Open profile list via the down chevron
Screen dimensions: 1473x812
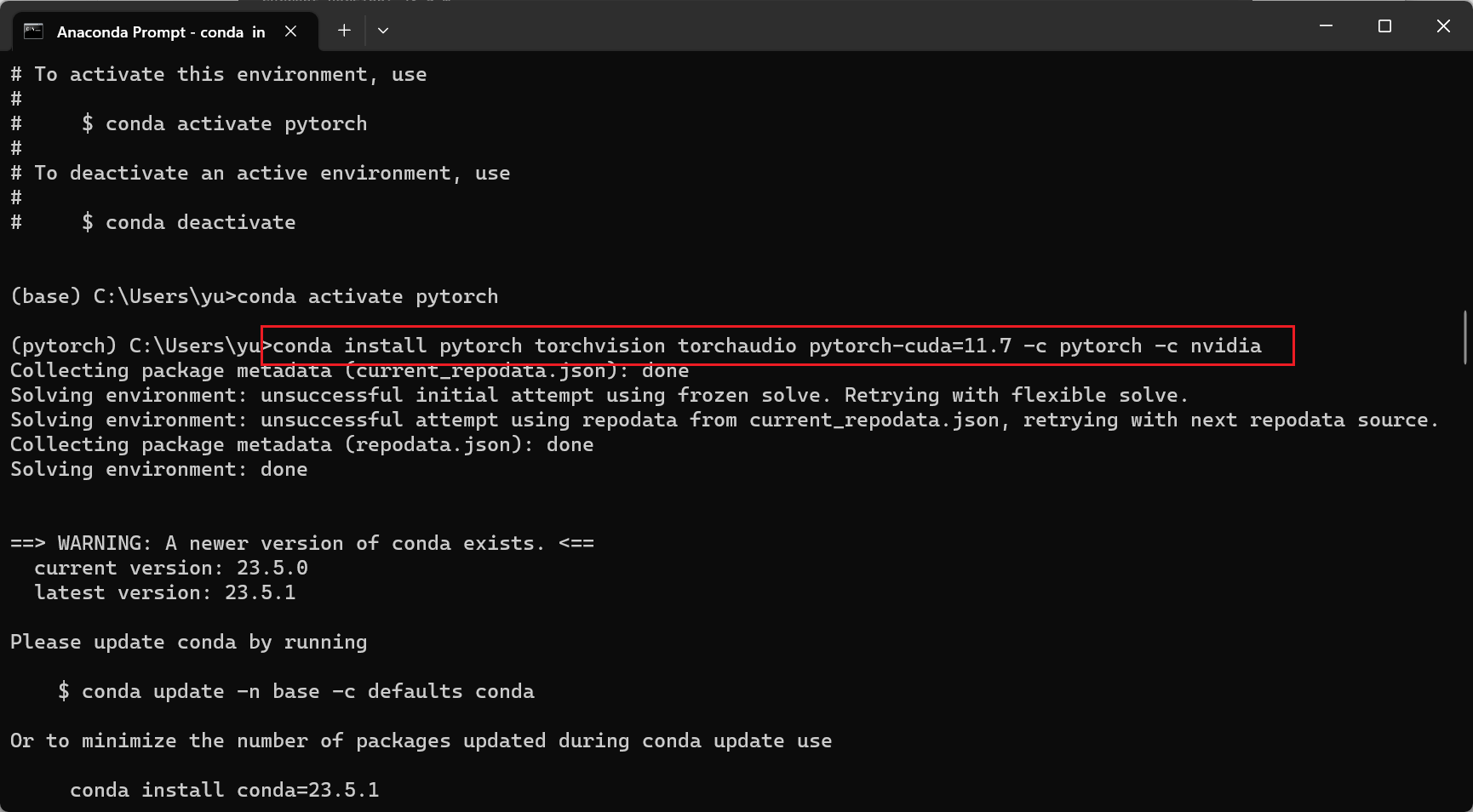pos(383,30)
